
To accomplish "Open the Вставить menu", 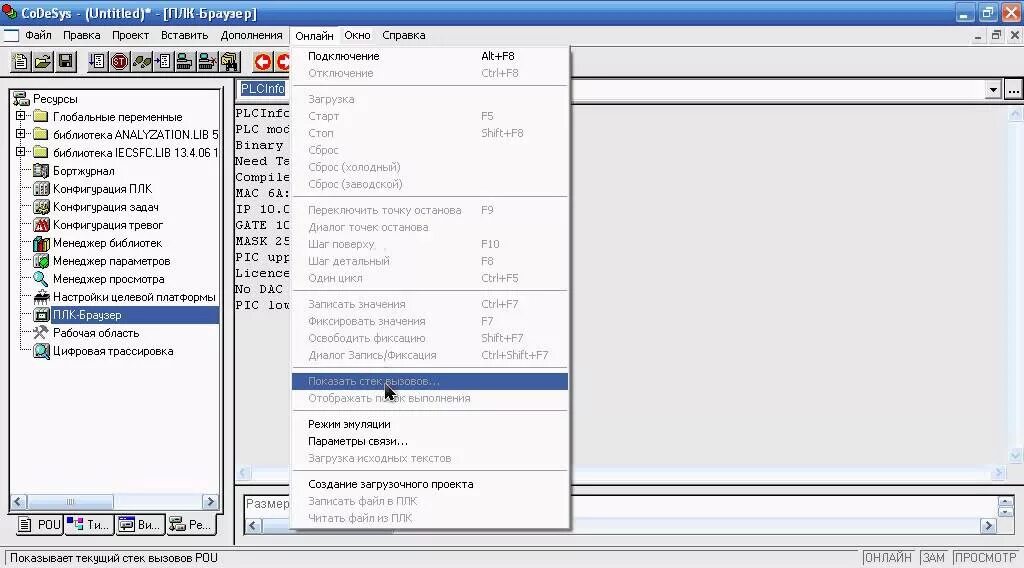I will point(184,35).
